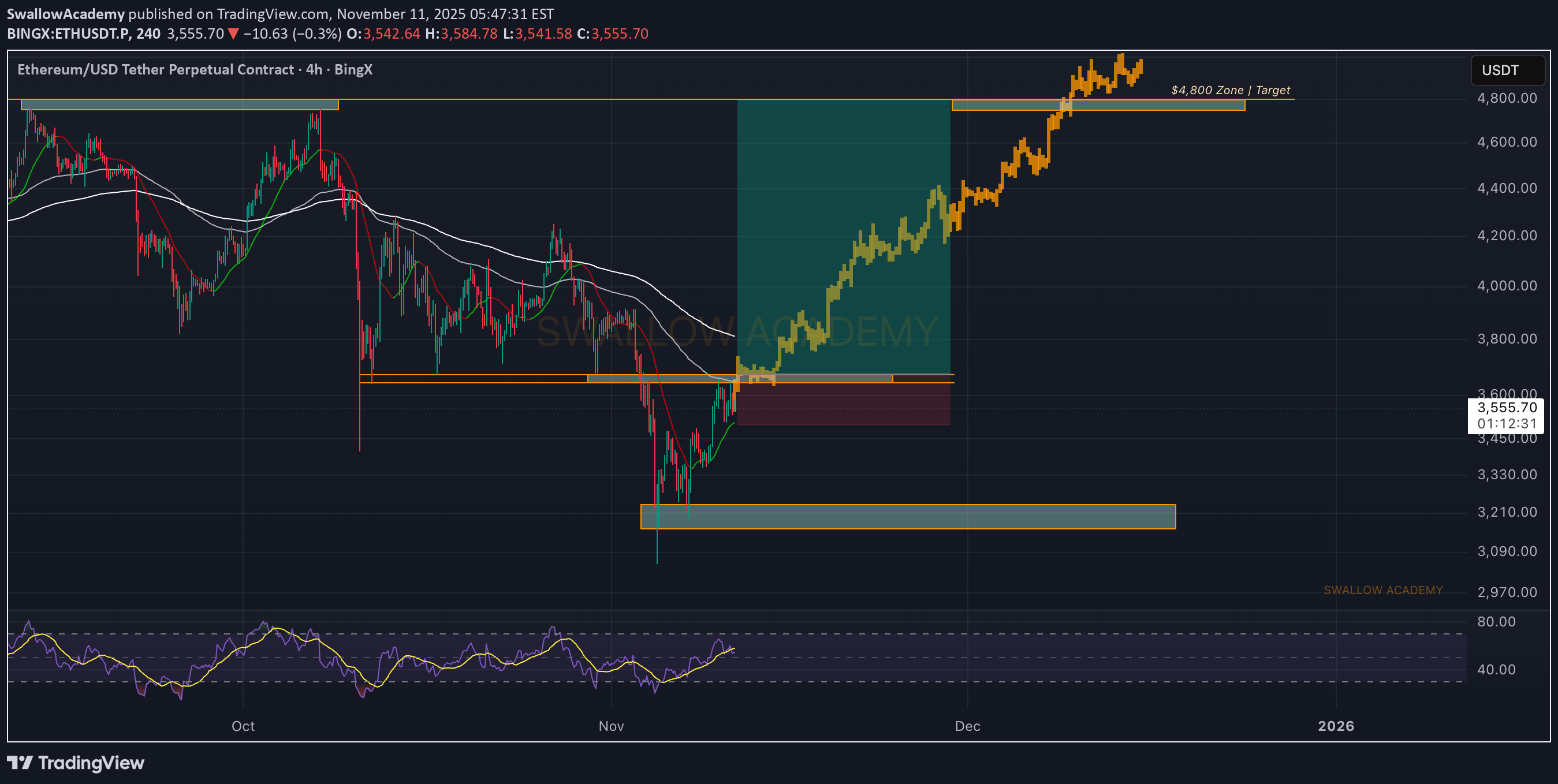
Task: Click the Nov label on the time axis
Action: (611, 726)
